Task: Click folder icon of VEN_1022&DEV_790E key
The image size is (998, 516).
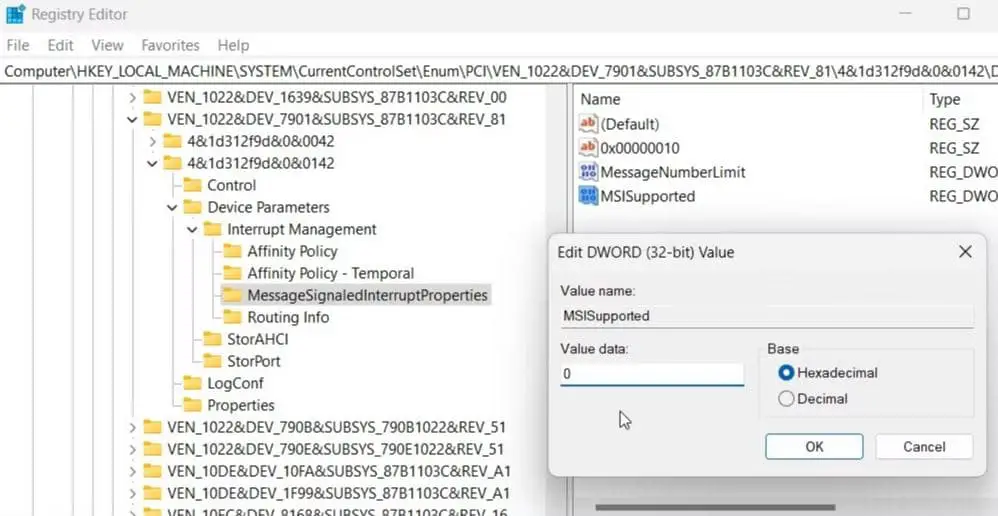Action: pyautogui.click(x=152, y=449)
